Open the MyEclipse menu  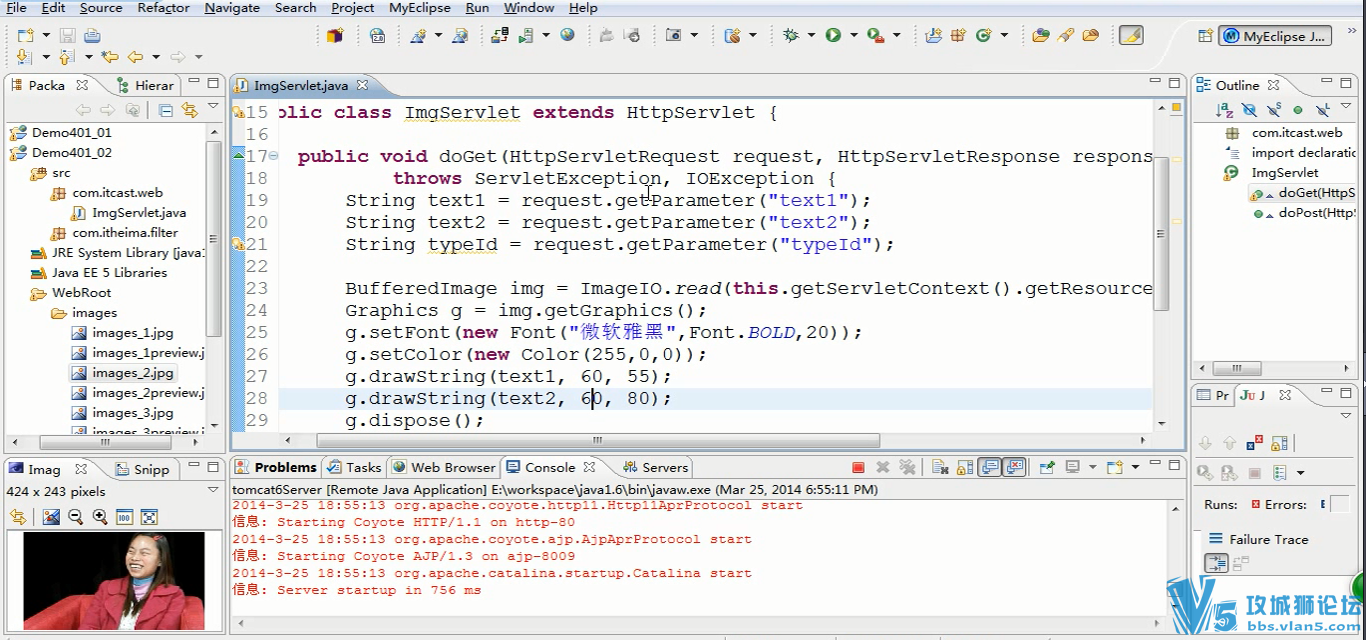click(420, 8)
